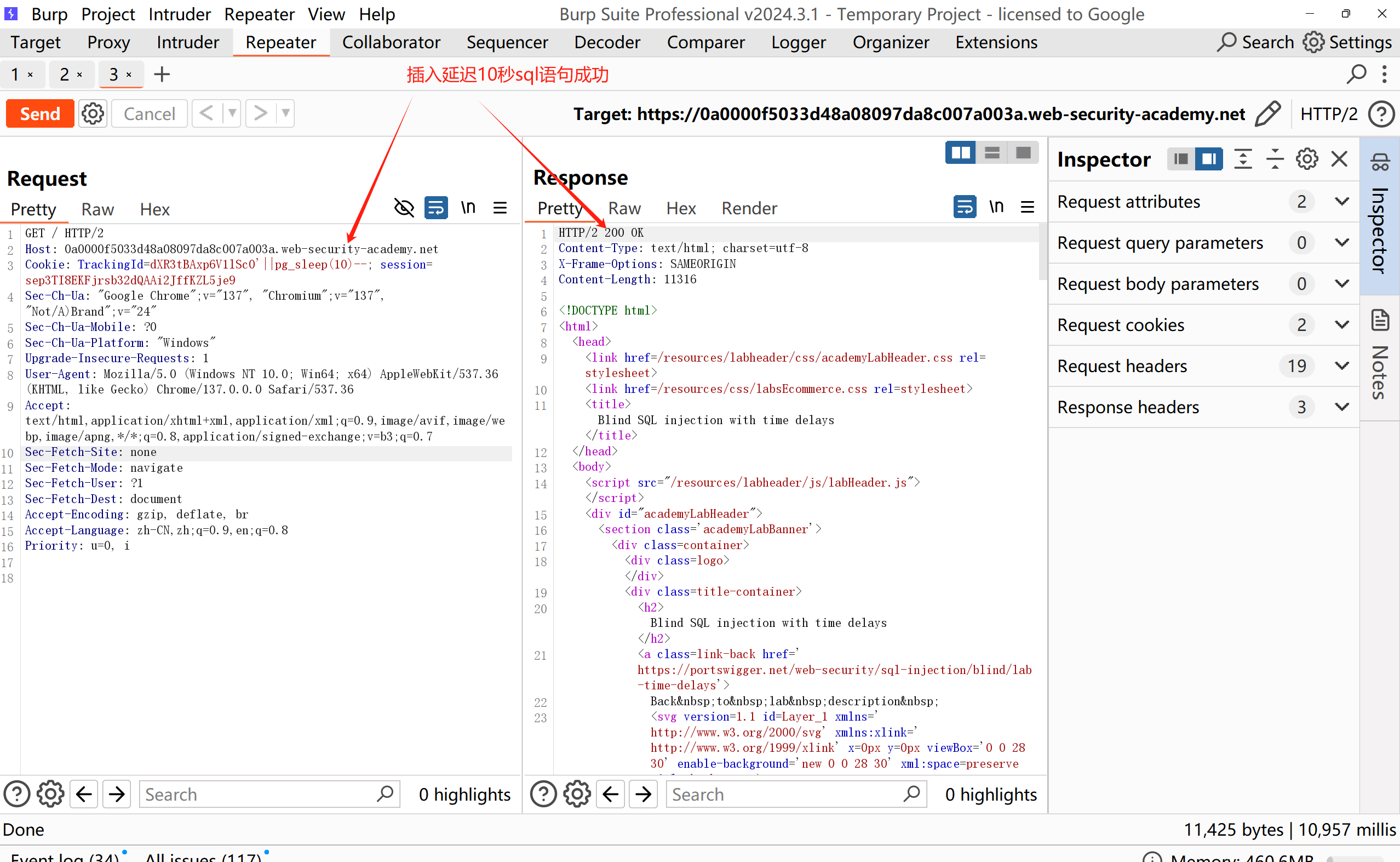Click the orange Send button
The image size is (1400, 862).
coord(40,114)
